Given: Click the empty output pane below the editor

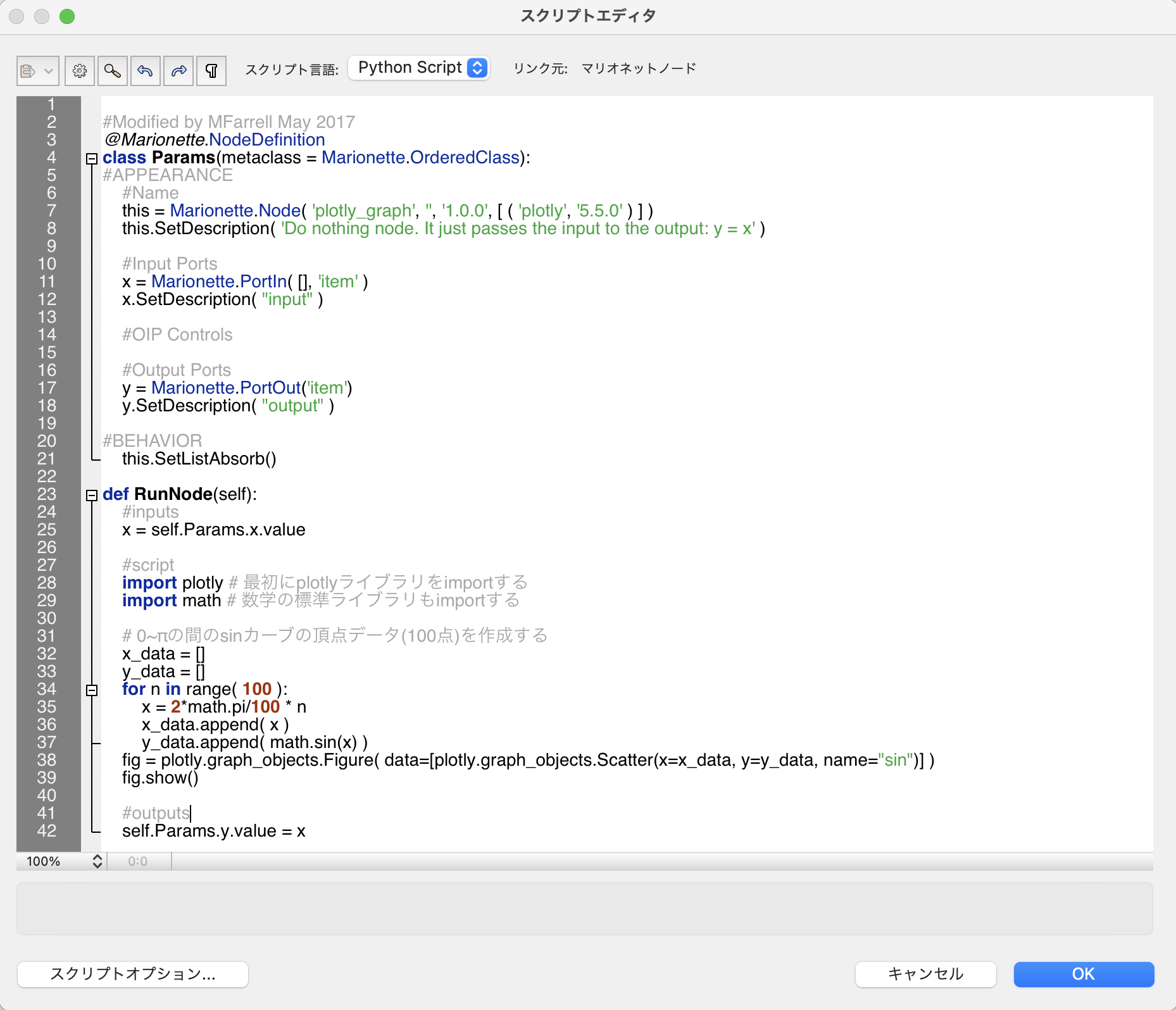Looking at the screenshot, I should coord(584,909).
